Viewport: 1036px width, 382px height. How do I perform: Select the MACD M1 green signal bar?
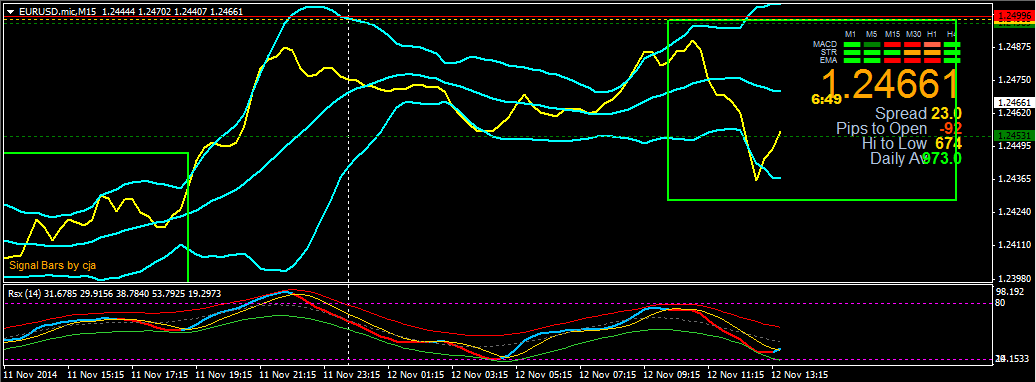tap(852, 44)
